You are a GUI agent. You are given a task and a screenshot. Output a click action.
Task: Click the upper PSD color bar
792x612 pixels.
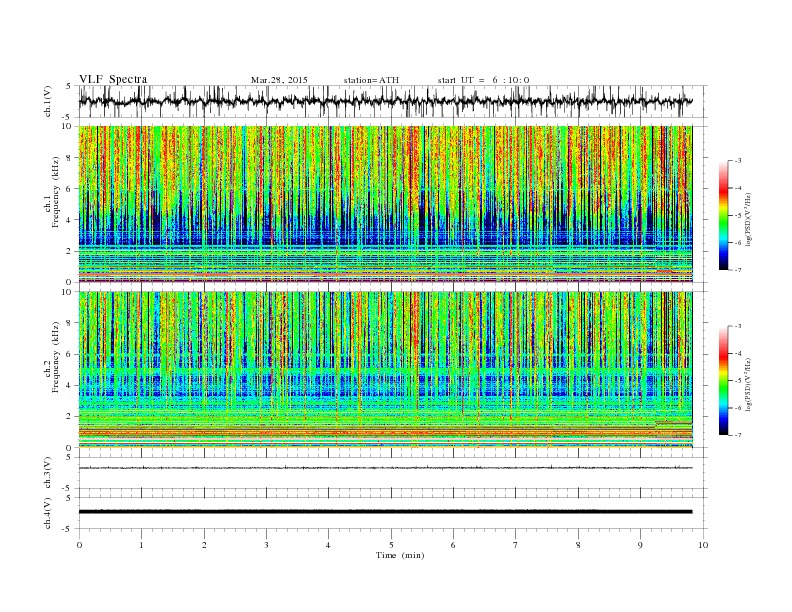[x=723, y=215]
